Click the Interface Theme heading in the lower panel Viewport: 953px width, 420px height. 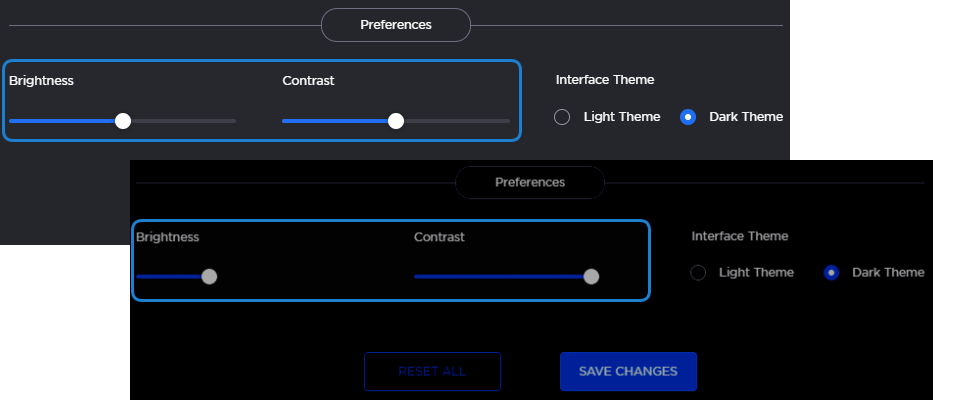point(740,236)
